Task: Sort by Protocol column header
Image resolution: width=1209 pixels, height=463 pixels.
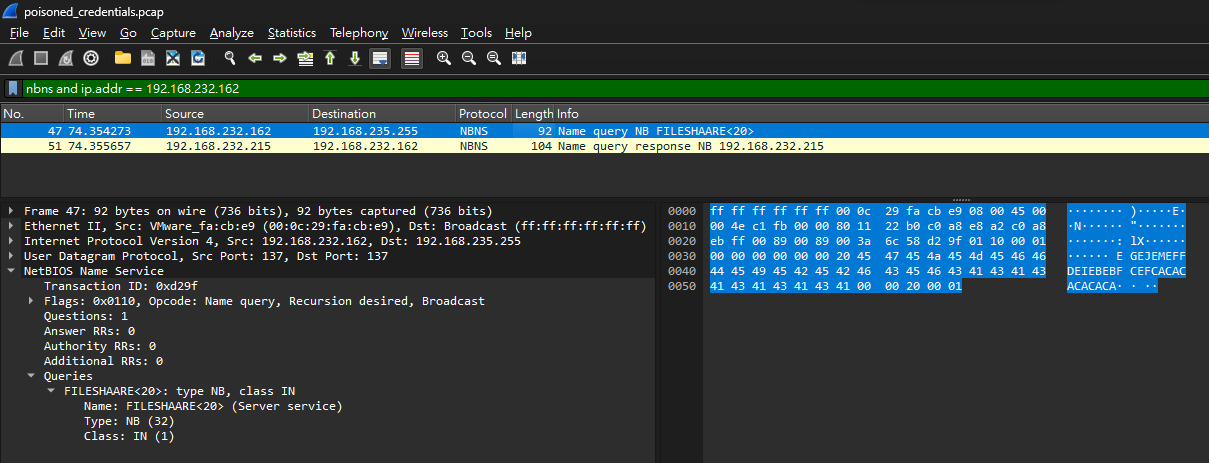Action: 483,114
